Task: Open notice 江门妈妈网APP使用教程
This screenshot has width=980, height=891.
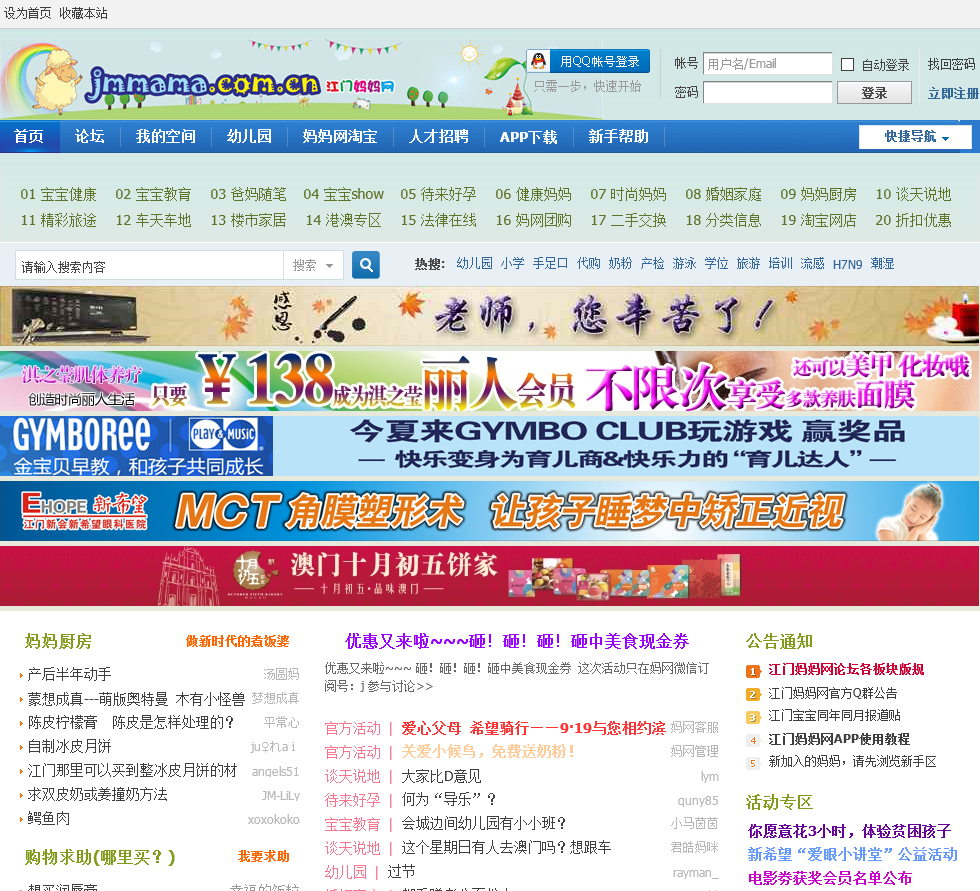Action: pos(839,740)
